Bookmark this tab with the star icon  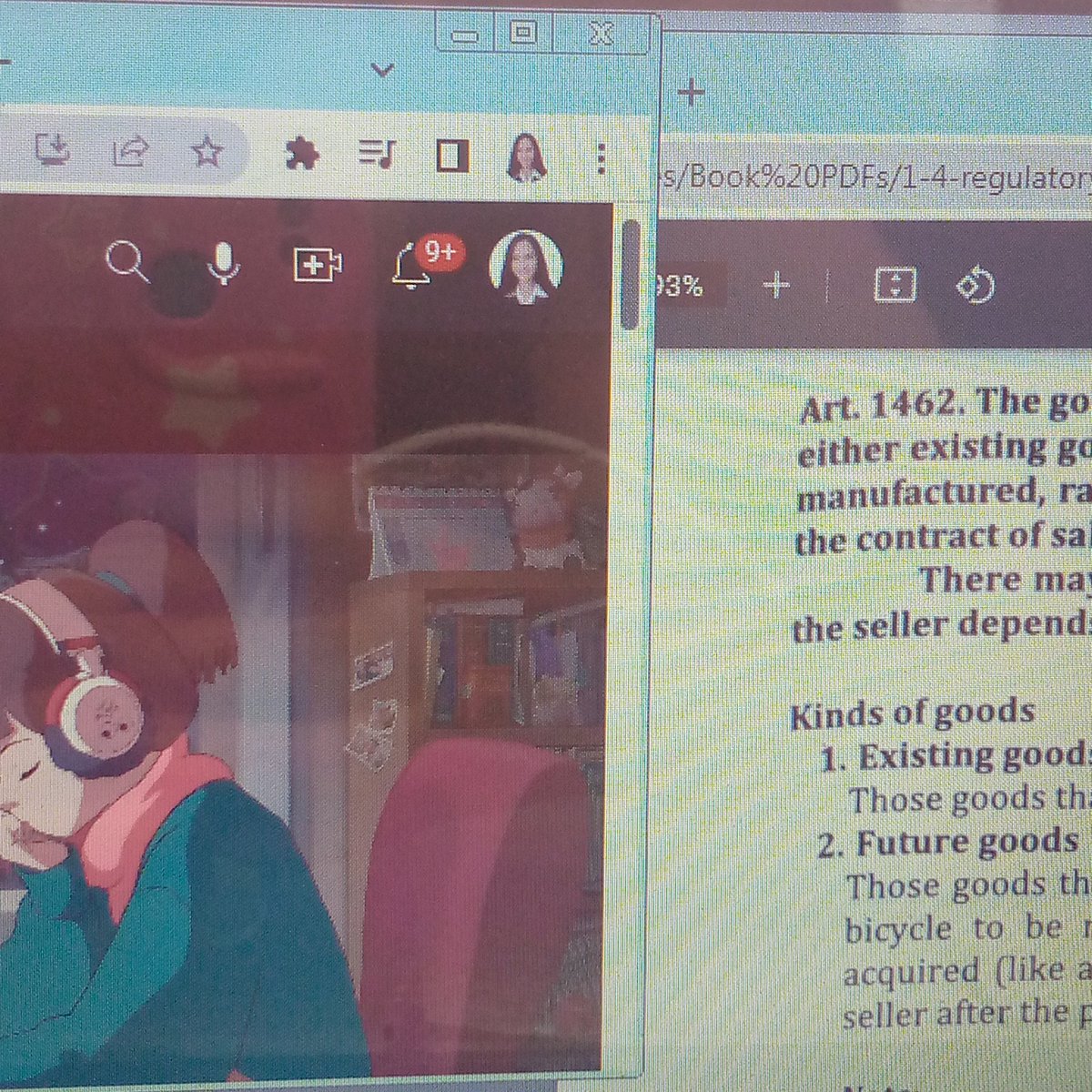point(207,152)
